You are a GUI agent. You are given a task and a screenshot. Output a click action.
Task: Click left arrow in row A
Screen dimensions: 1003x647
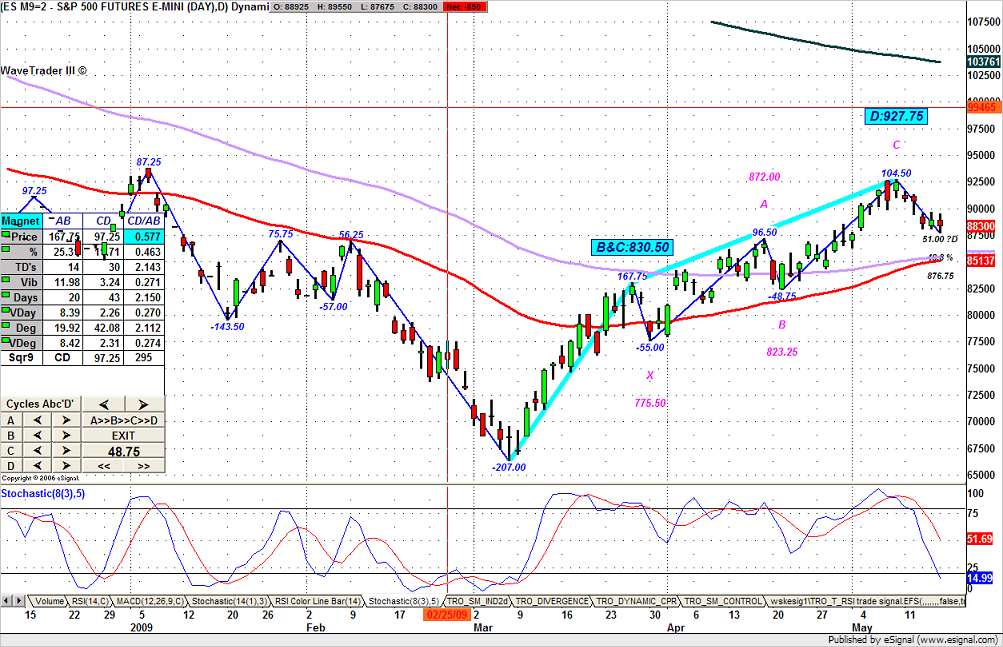pos(37,421)
